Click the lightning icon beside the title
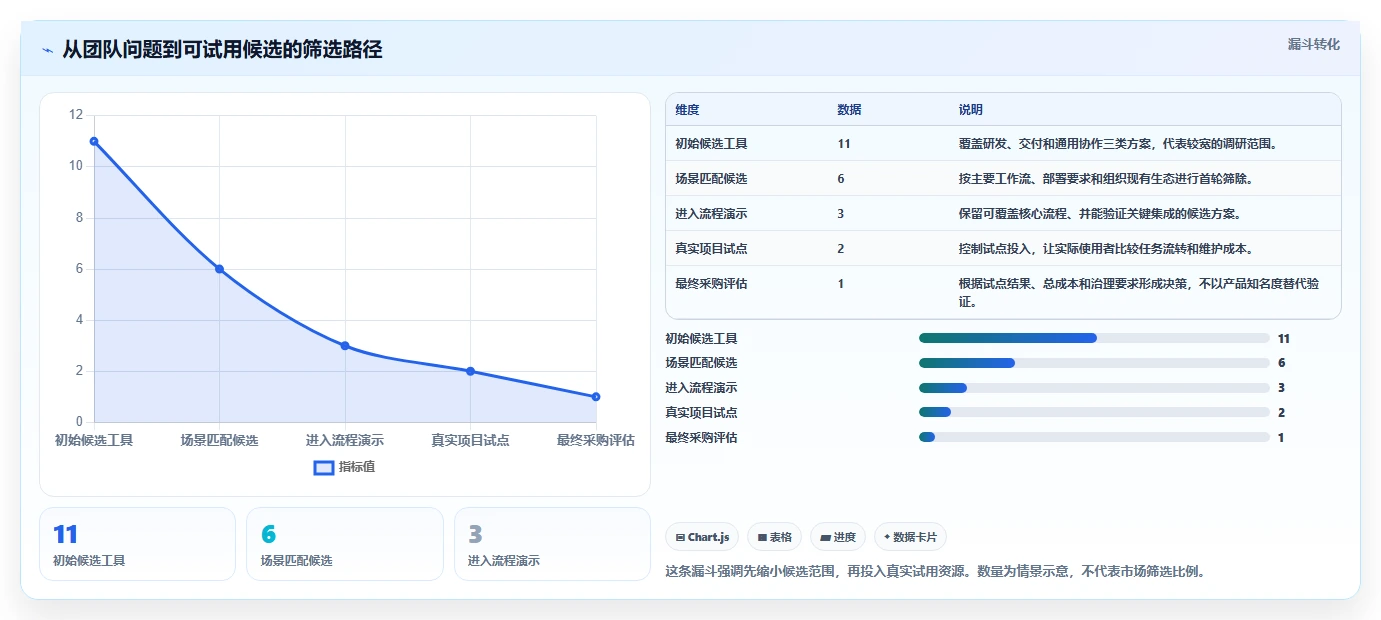 click(48, 50)
